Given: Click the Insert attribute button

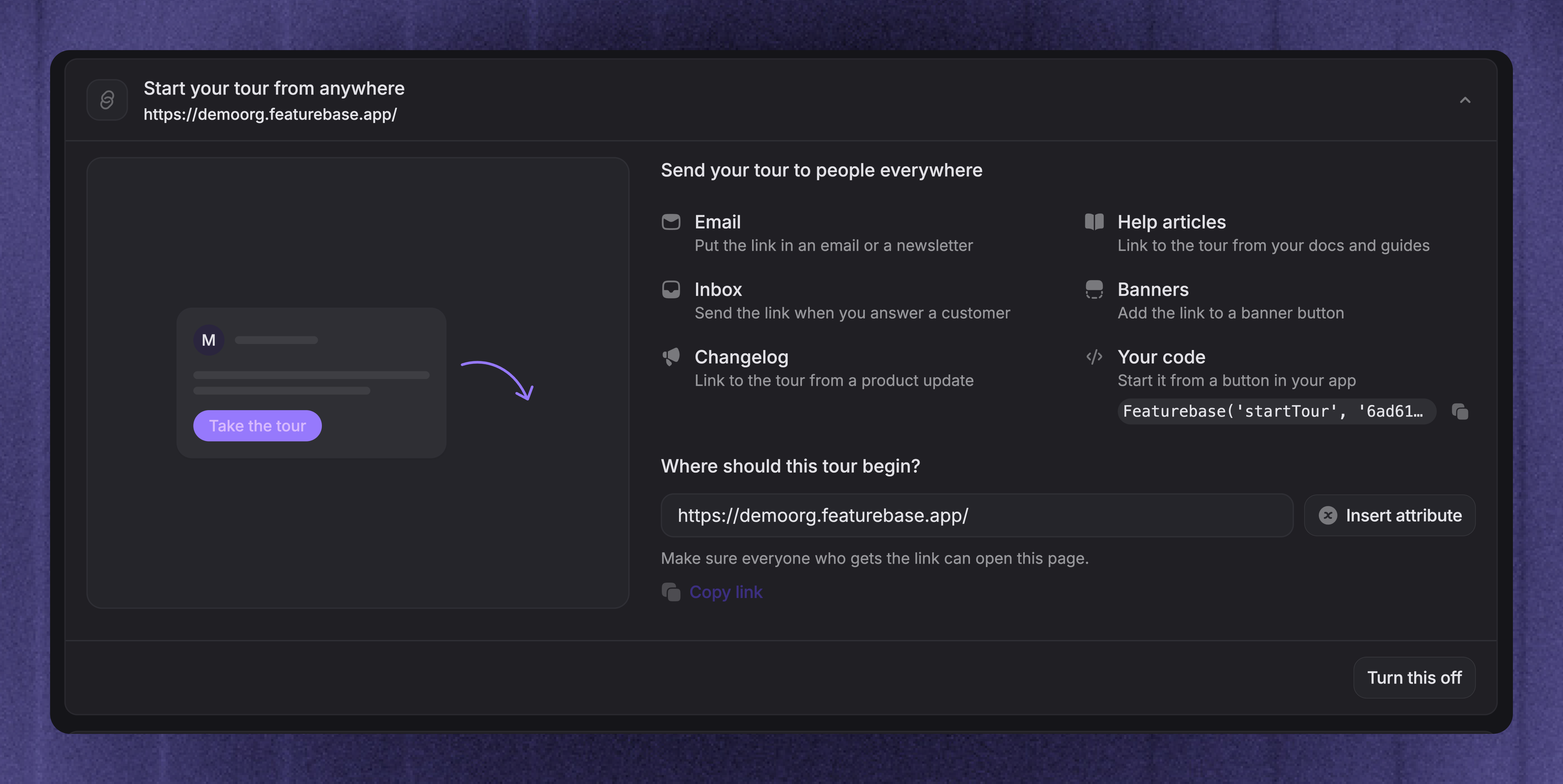Looking at the screenshot, I should [x=1390, y=515].
